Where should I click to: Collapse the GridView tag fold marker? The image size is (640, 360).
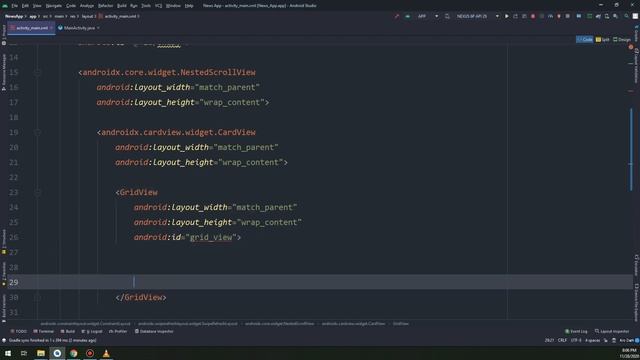(x=38, y=193)
